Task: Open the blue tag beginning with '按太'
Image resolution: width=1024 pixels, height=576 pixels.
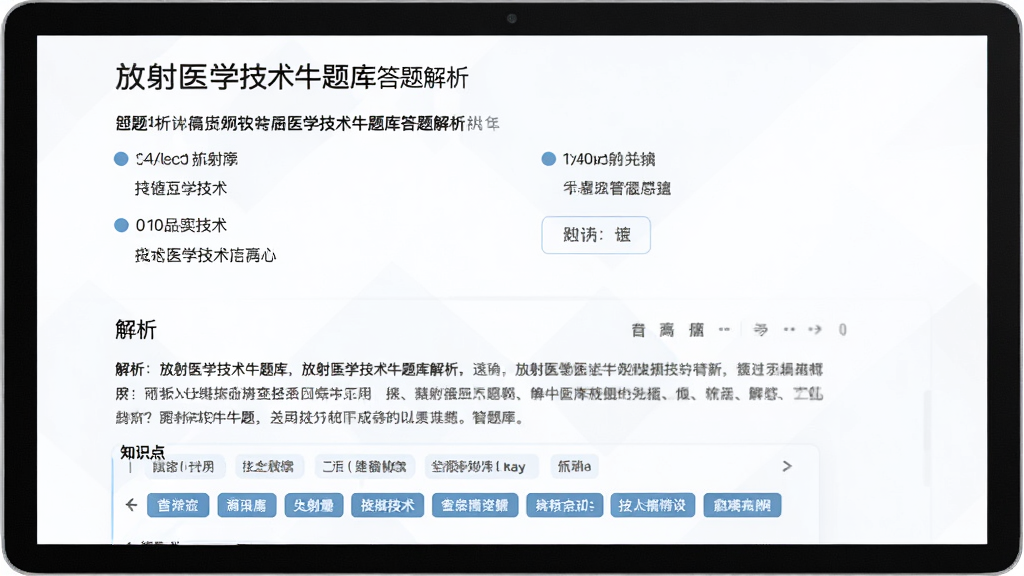Action: tap(652, 505)
